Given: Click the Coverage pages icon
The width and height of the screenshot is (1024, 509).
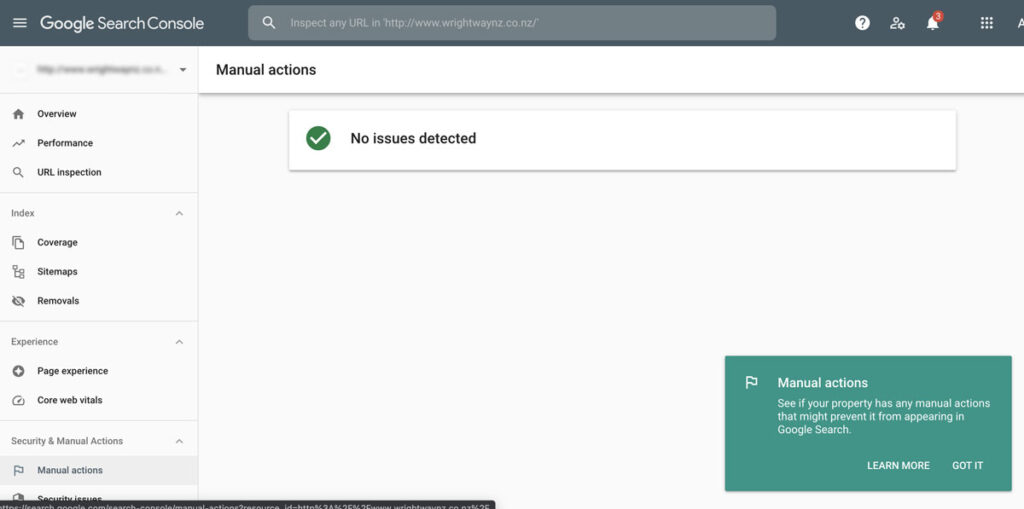Looking at the screenshot, I should (x=18, y=242).
